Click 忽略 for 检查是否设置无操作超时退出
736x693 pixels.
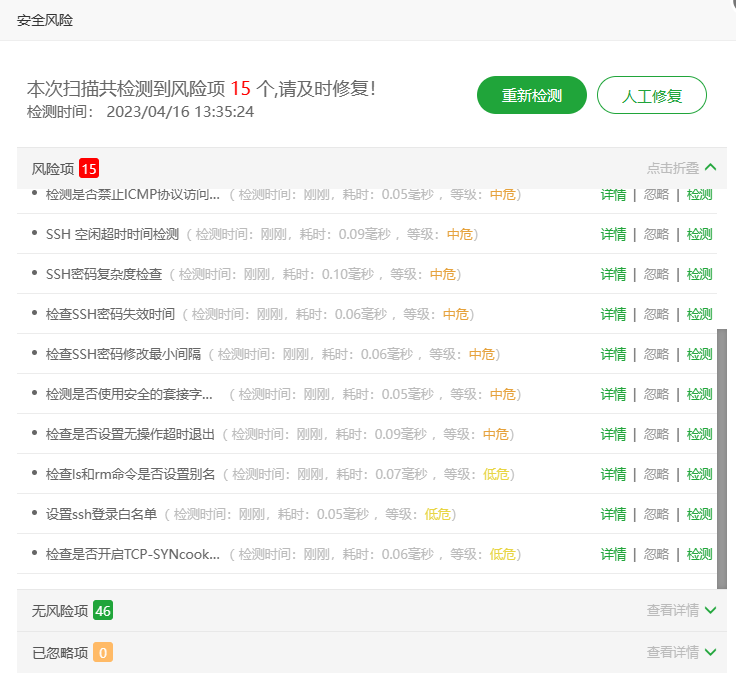pos(656,434)
